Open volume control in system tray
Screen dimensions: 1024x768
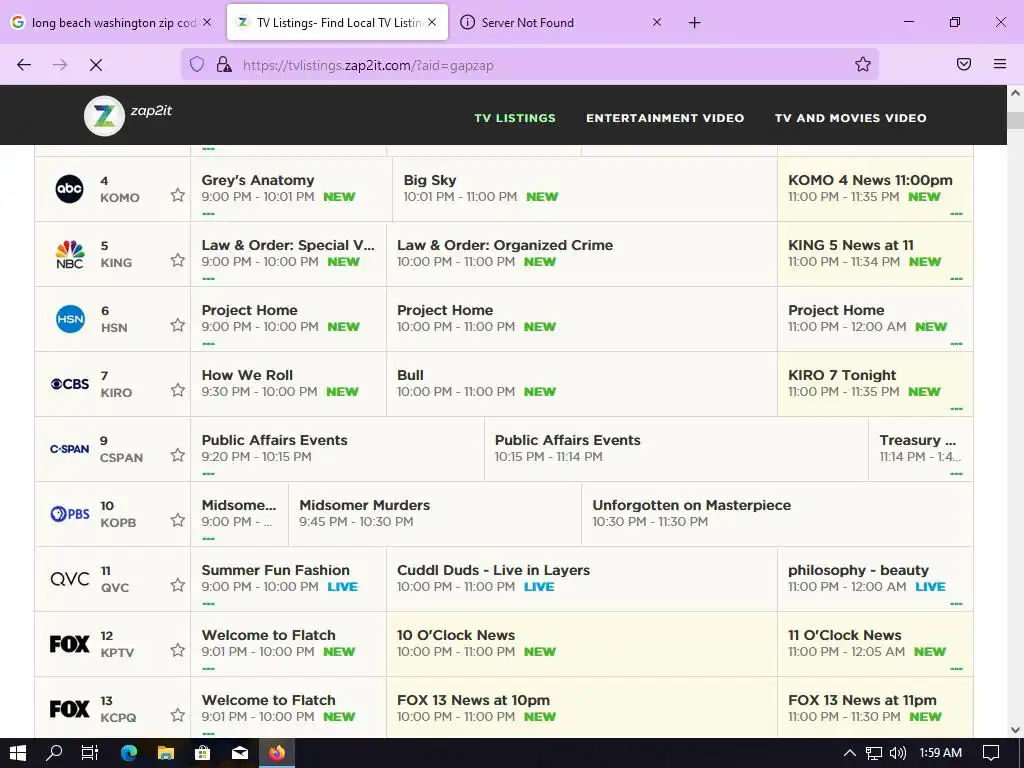(x=898, y=753)
